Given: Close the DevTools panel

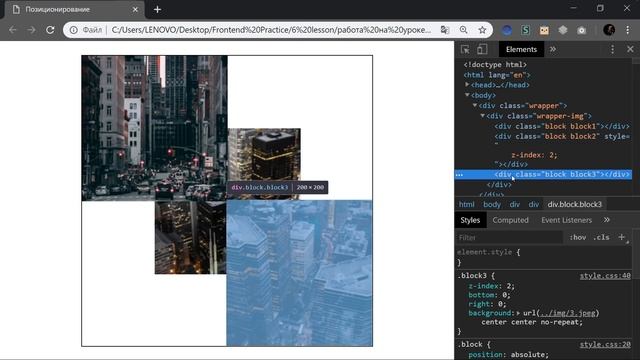Looking at the screenshot, I should coord(630,49).
